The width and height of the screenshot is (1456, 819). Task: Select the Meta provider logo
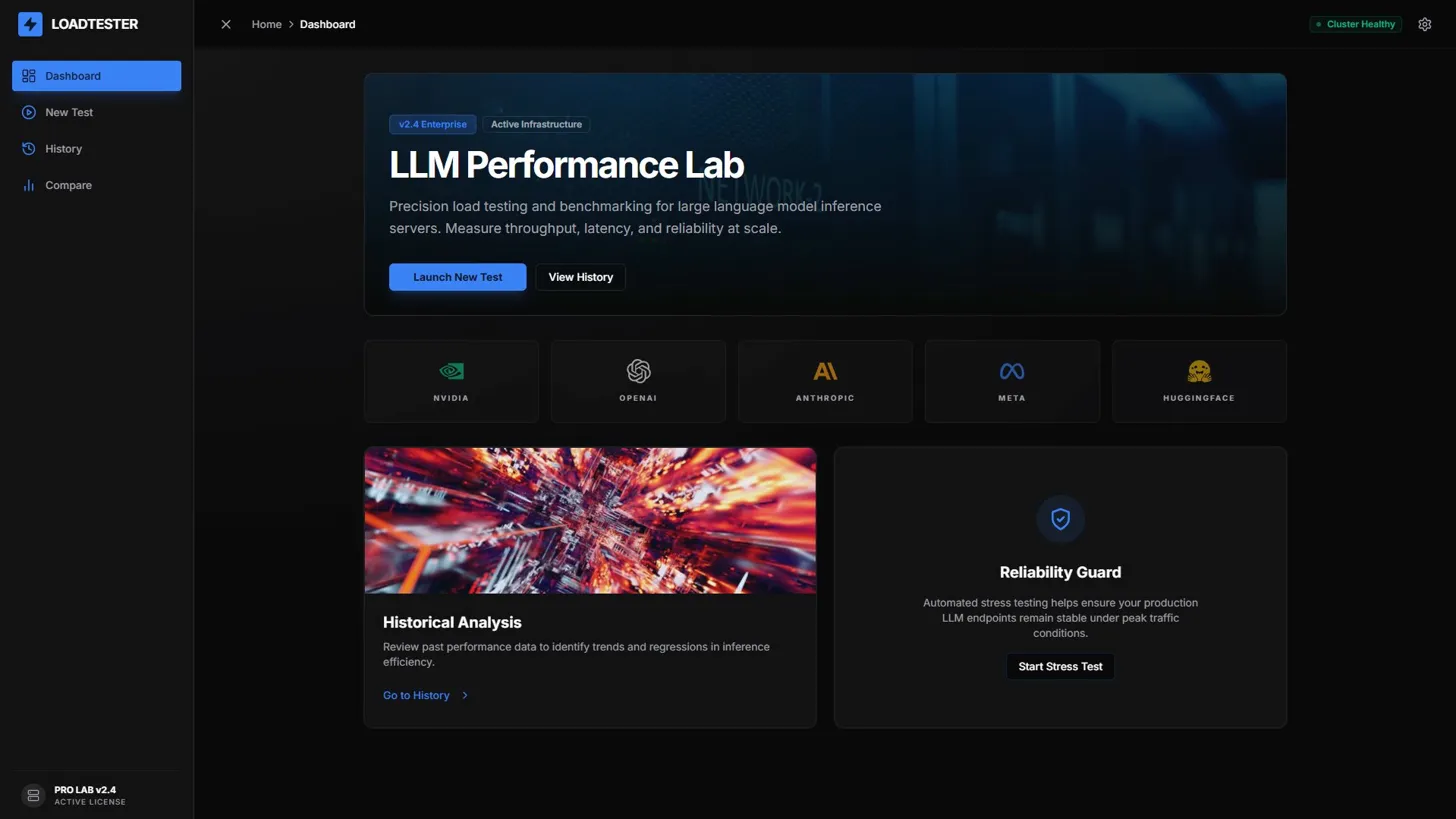tap(1011, 370)
